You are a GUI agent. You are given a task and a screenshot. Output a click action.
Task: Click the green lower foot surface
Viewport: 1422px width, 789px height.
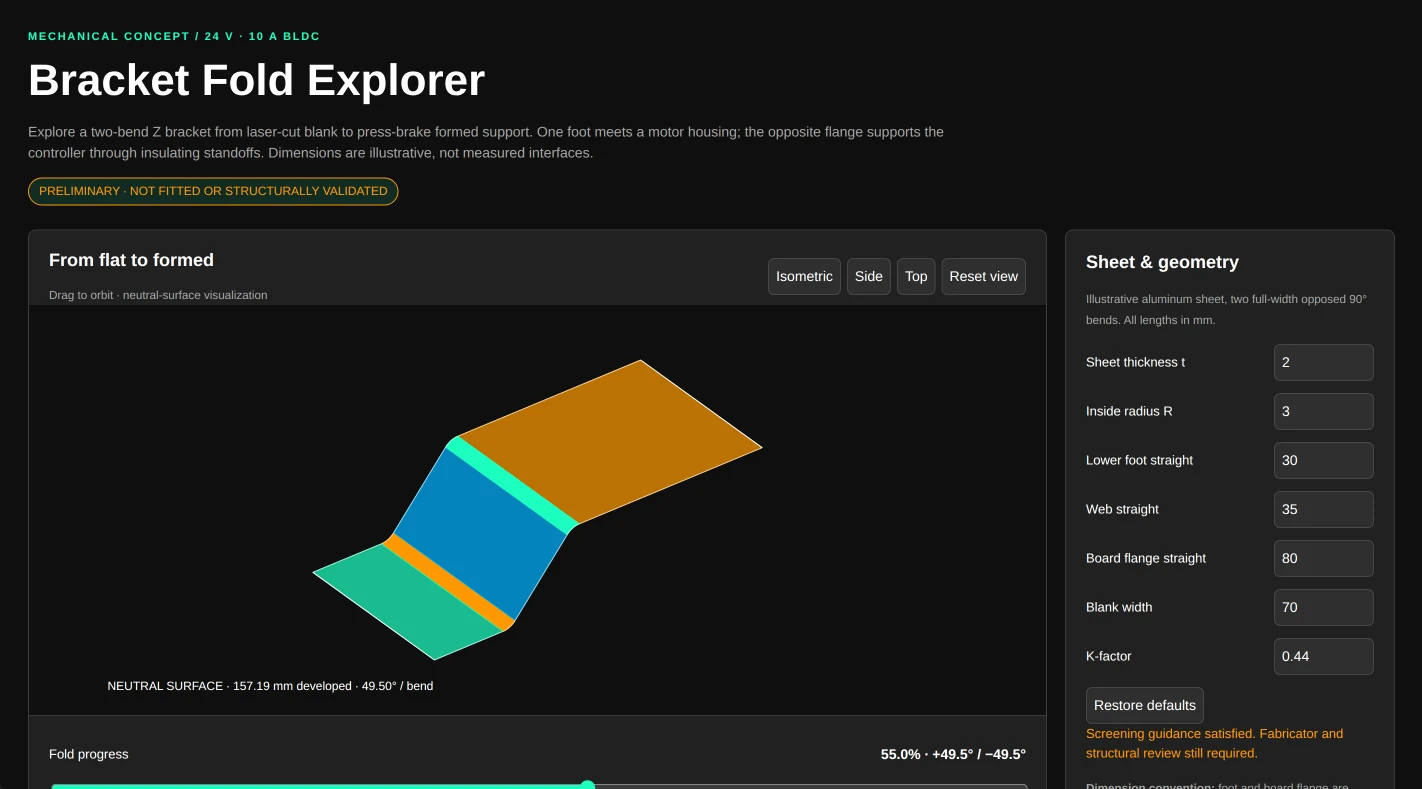(410, 600)
